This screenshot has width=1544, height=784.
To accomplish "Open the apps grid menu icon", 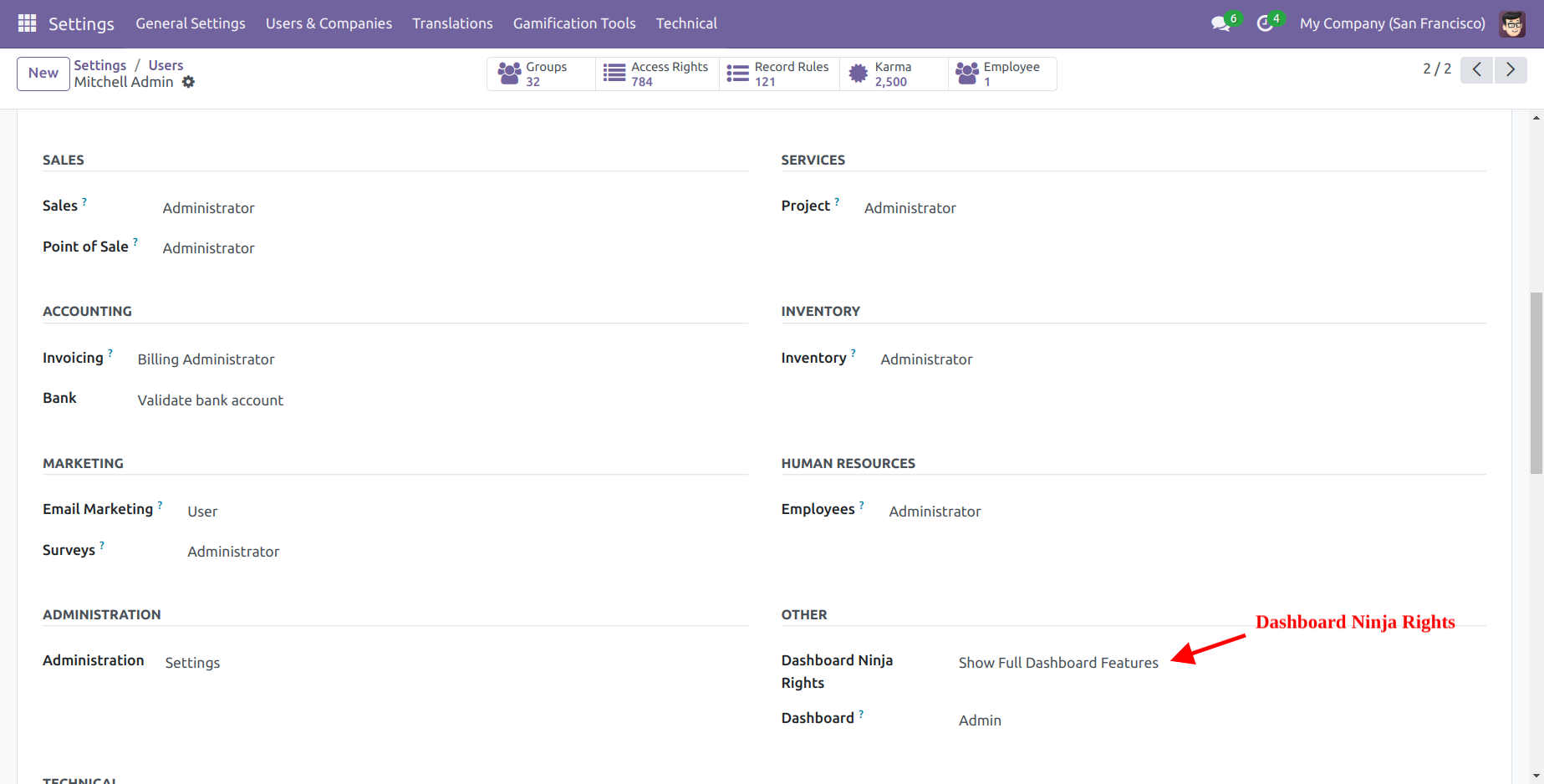I will click(27, 23).
